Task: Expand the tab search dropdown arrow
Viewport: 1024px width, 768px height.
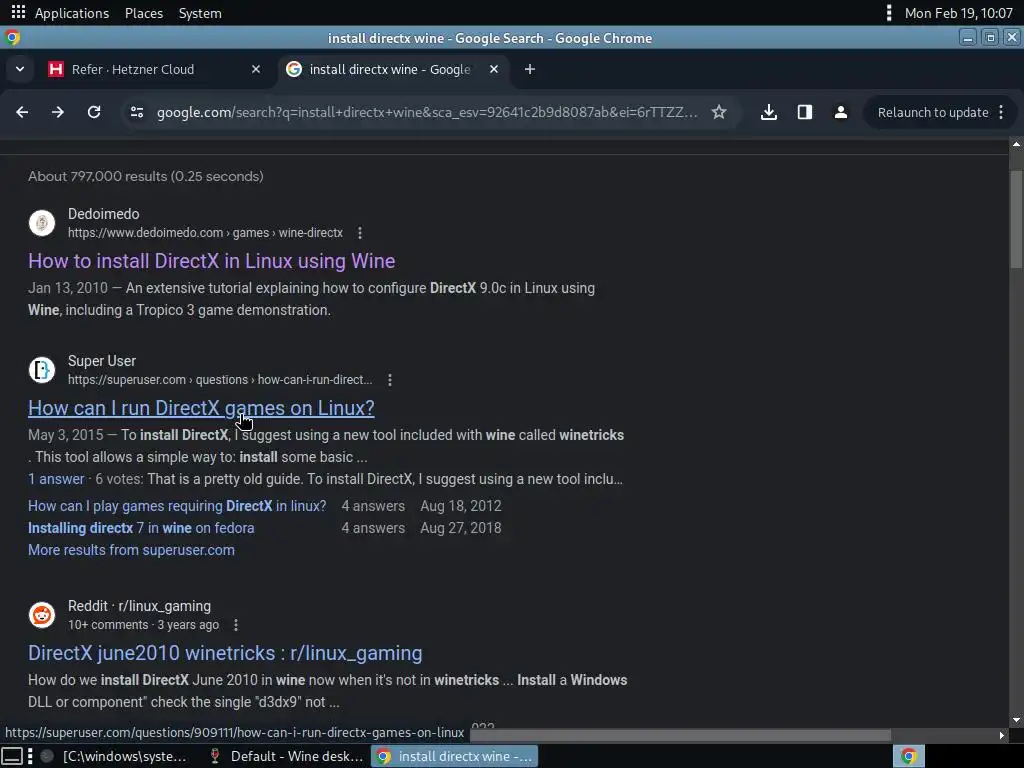Action: pos(20,69)
